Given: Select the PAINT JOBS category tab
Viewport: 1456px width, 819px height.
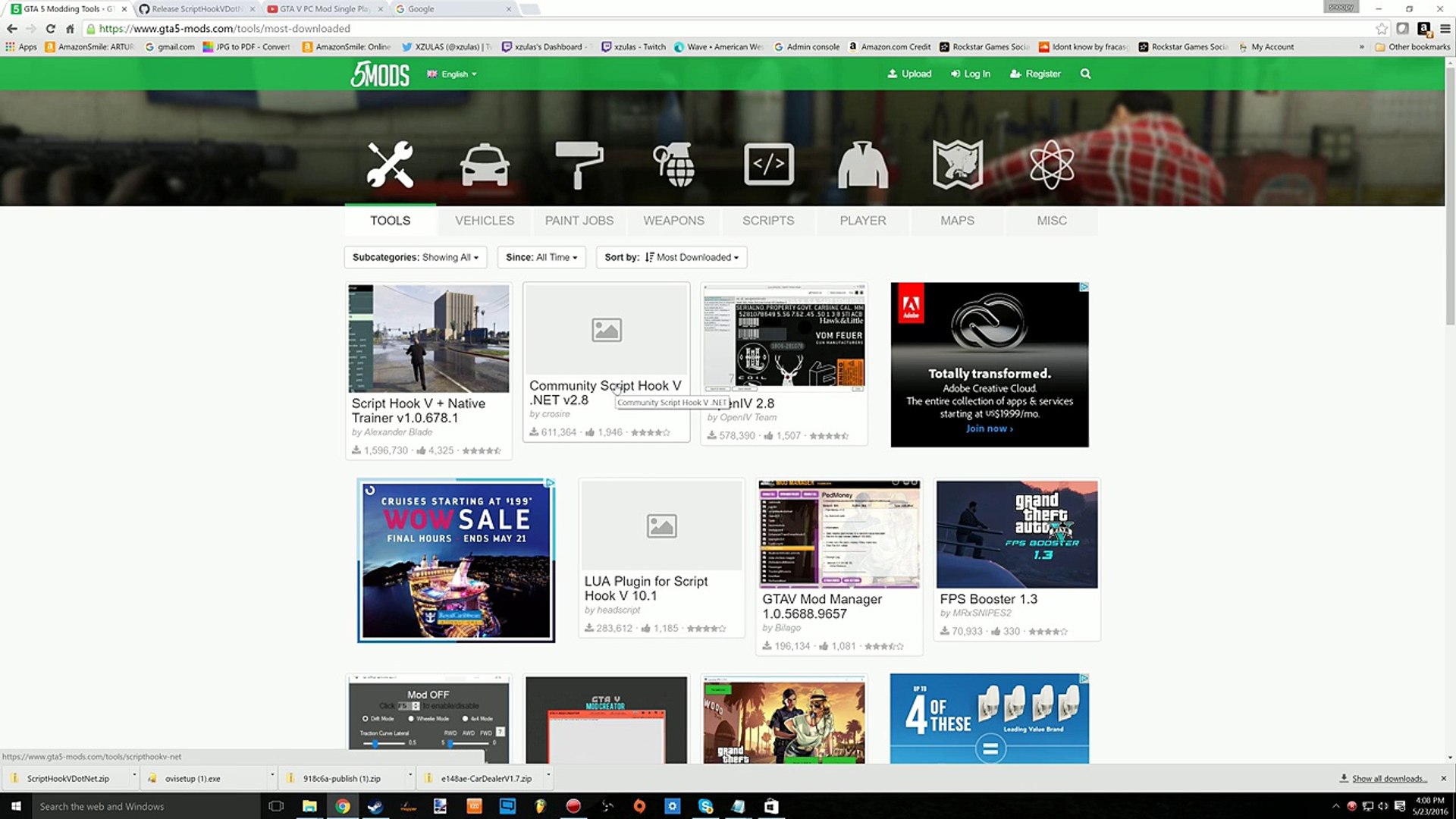Looking at the screenshot, I should pyautogui.click(x=579, y=221).
